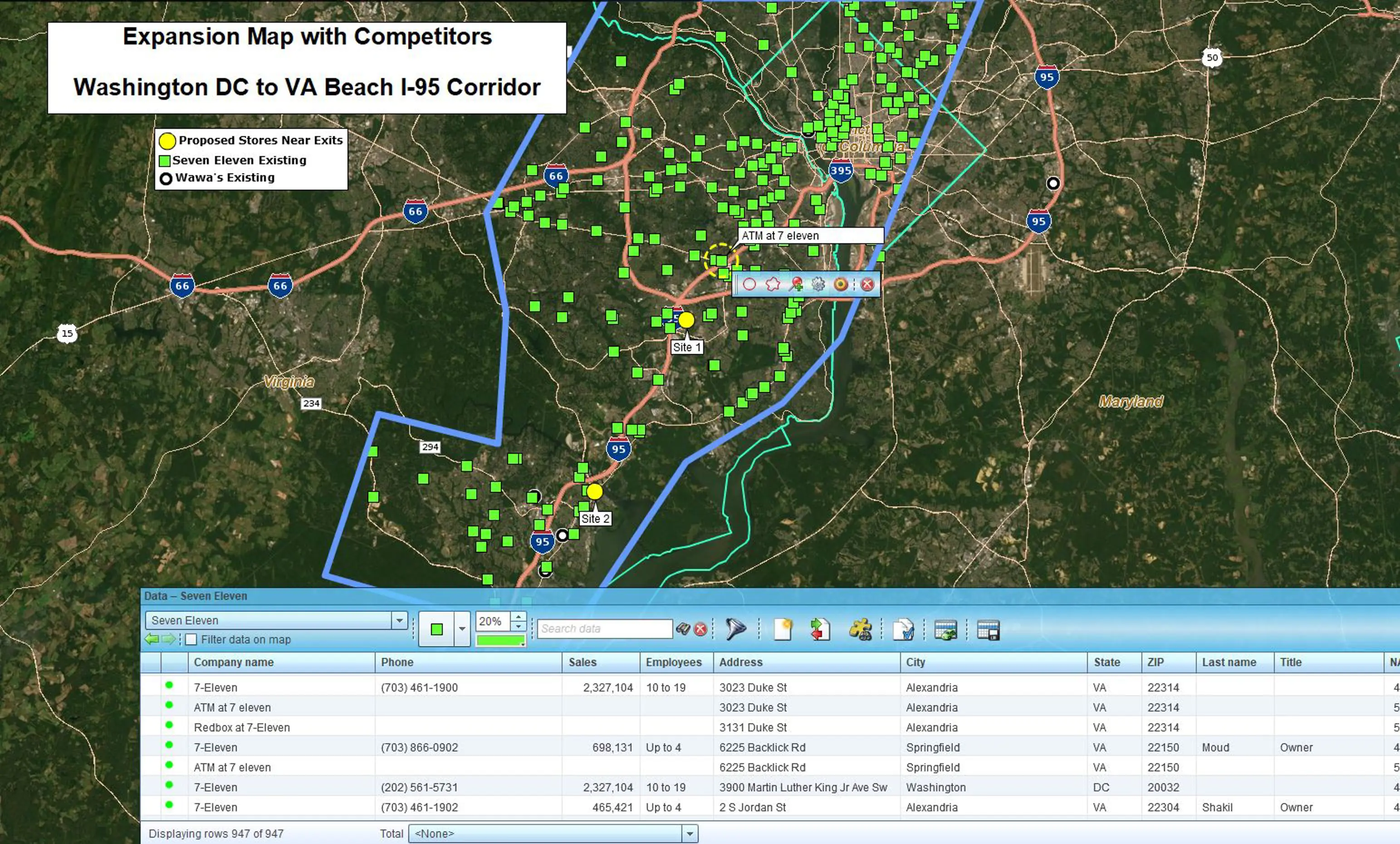
Task: Click the binoculars search icon
Action: pyautogui.click(x=683, y=628)
